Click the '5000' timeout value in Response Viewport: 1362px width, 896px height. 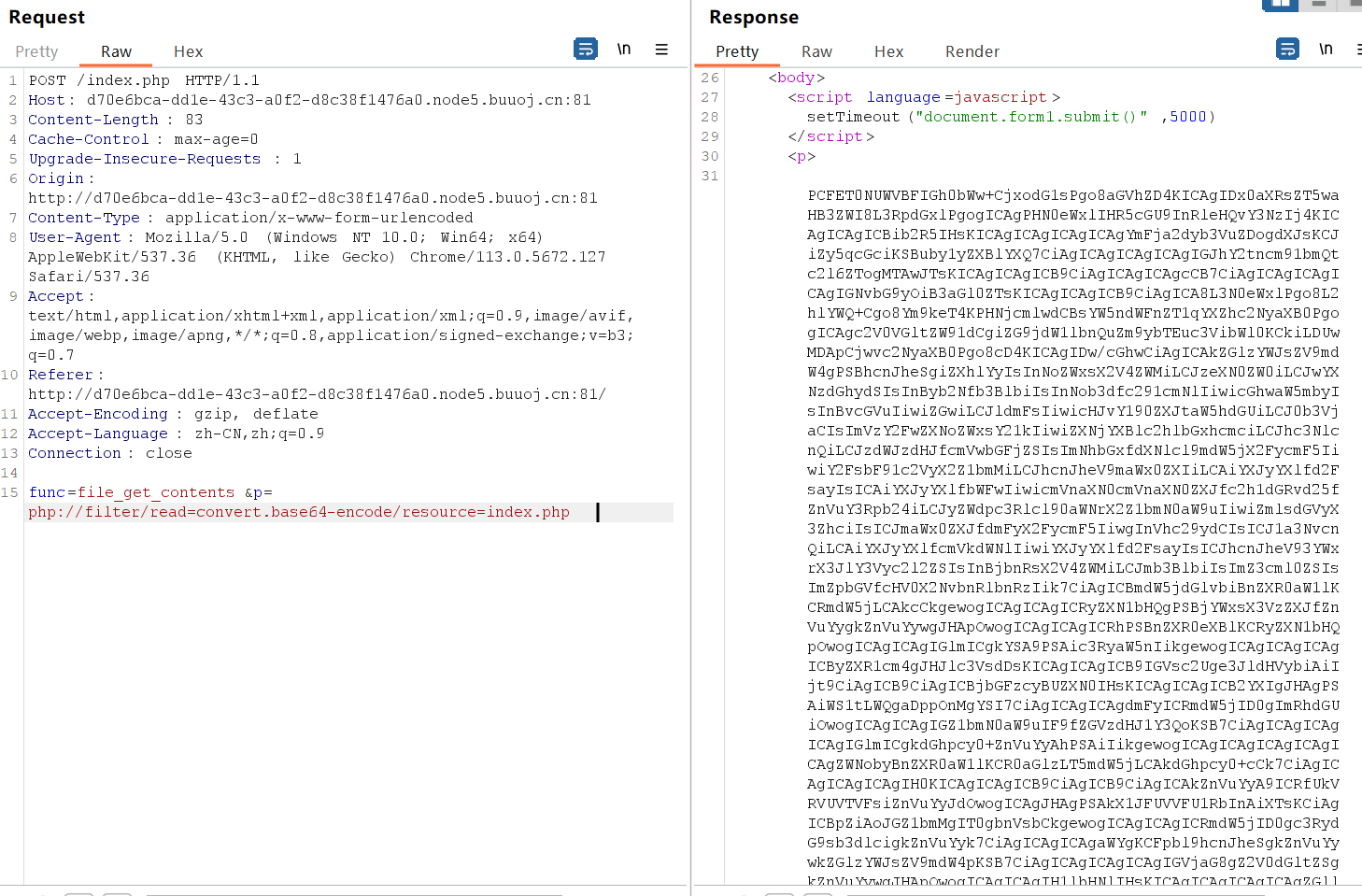point(1188,117)
